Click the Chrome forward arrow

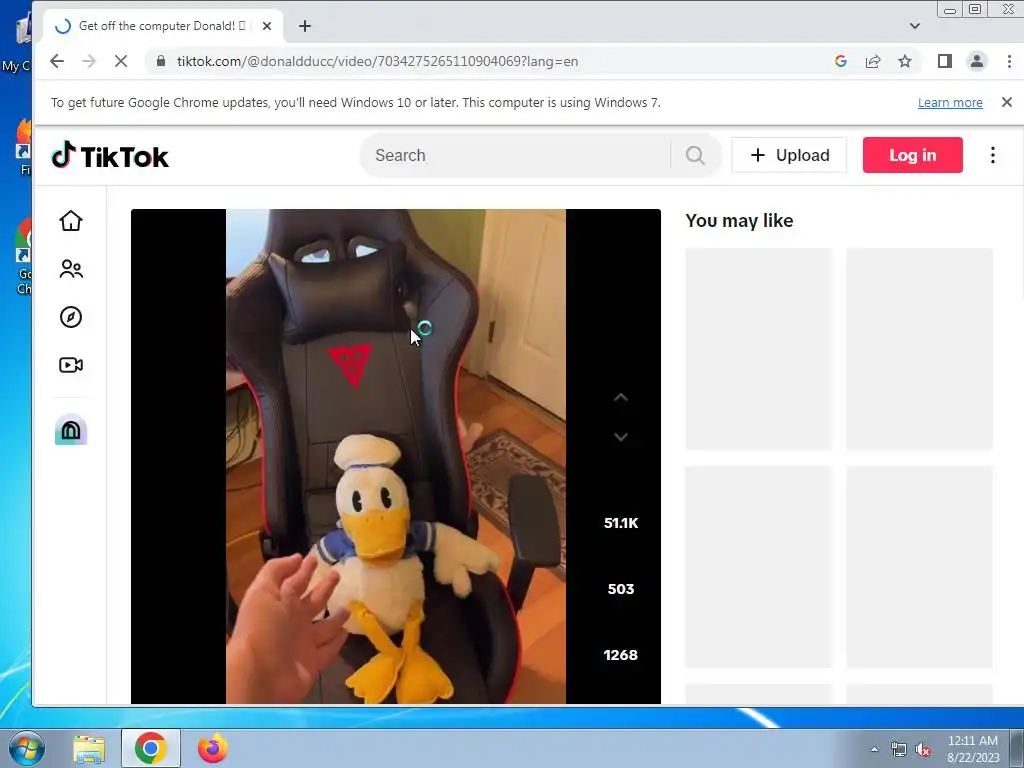tap(89, 61)
